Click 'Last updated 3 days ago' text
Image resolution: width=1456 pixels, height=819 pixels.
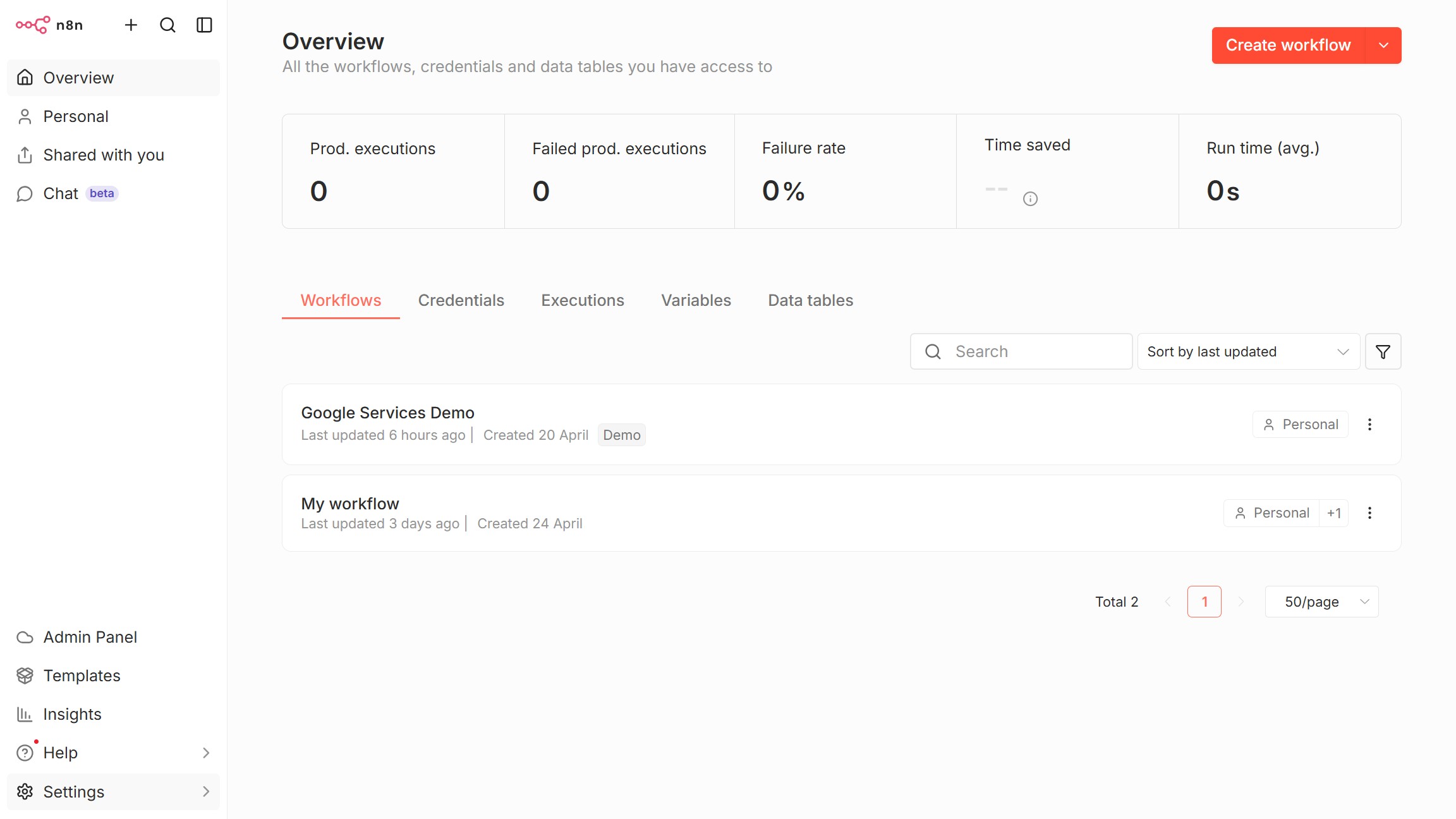380,523
